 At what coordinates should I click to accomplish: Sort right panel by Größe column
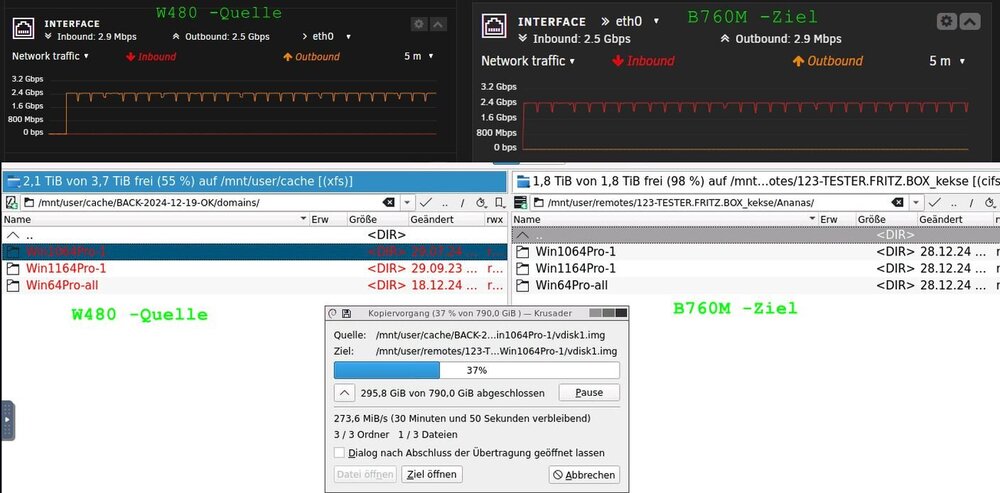click(886, 219)
